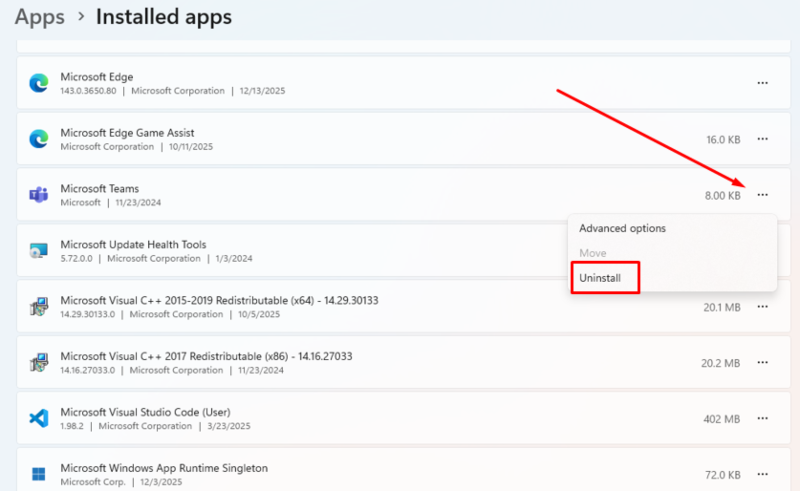Open more options for Visual C++ 2015-2019 Redistributable
This screenshot has width=800, height=491.
coord(763,307)
